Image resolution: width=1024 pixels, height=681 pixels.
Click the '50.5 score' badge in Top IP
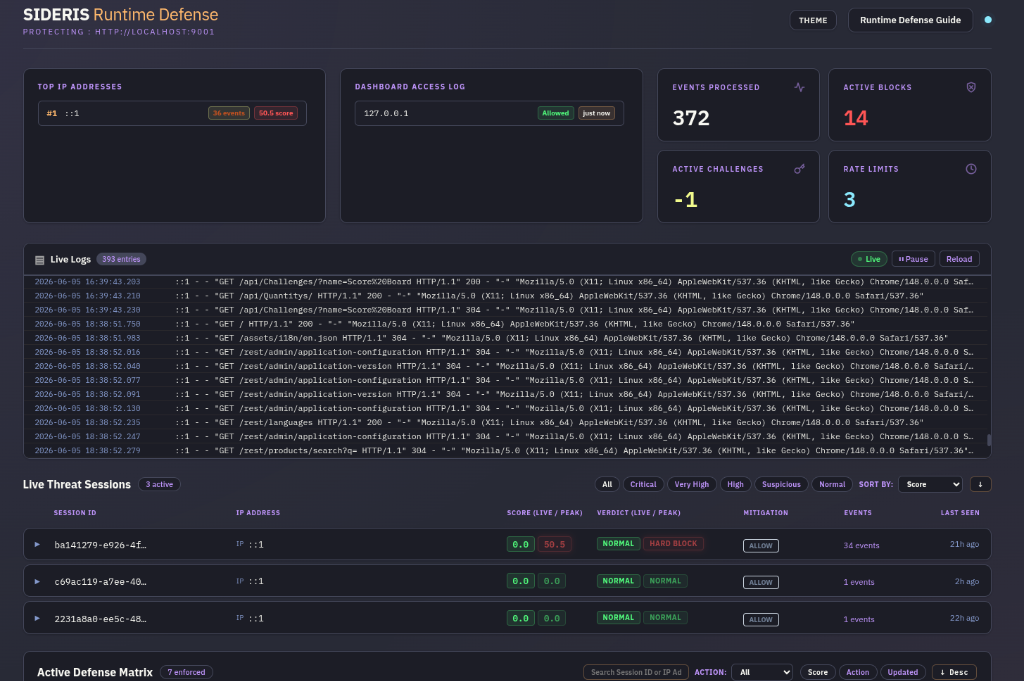(276, 113)
